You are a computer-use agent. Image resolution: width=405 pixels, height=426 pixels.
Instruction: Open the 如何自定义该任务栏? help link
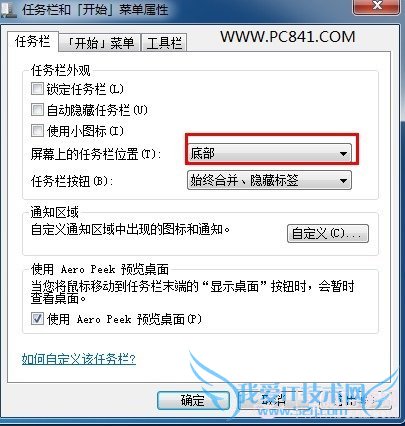click(x=79, y=359)
